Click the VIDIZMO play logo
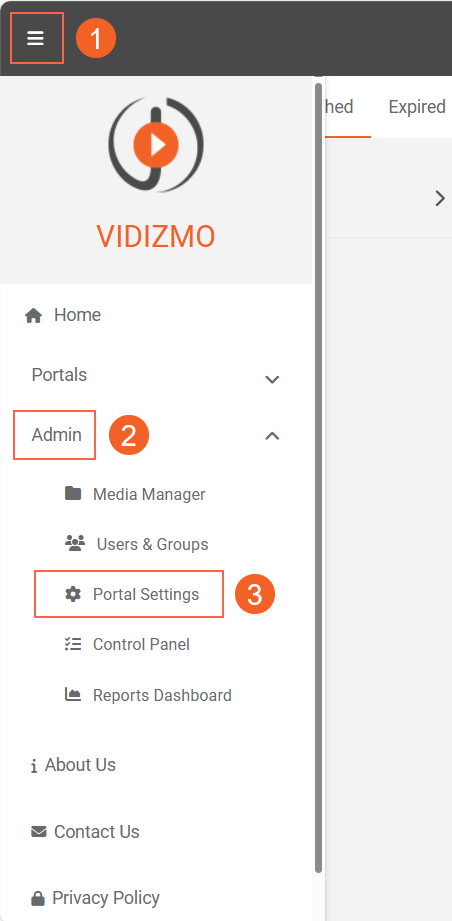Image resolution: width=452 pixels, height=921 pixels. point(156,144)
